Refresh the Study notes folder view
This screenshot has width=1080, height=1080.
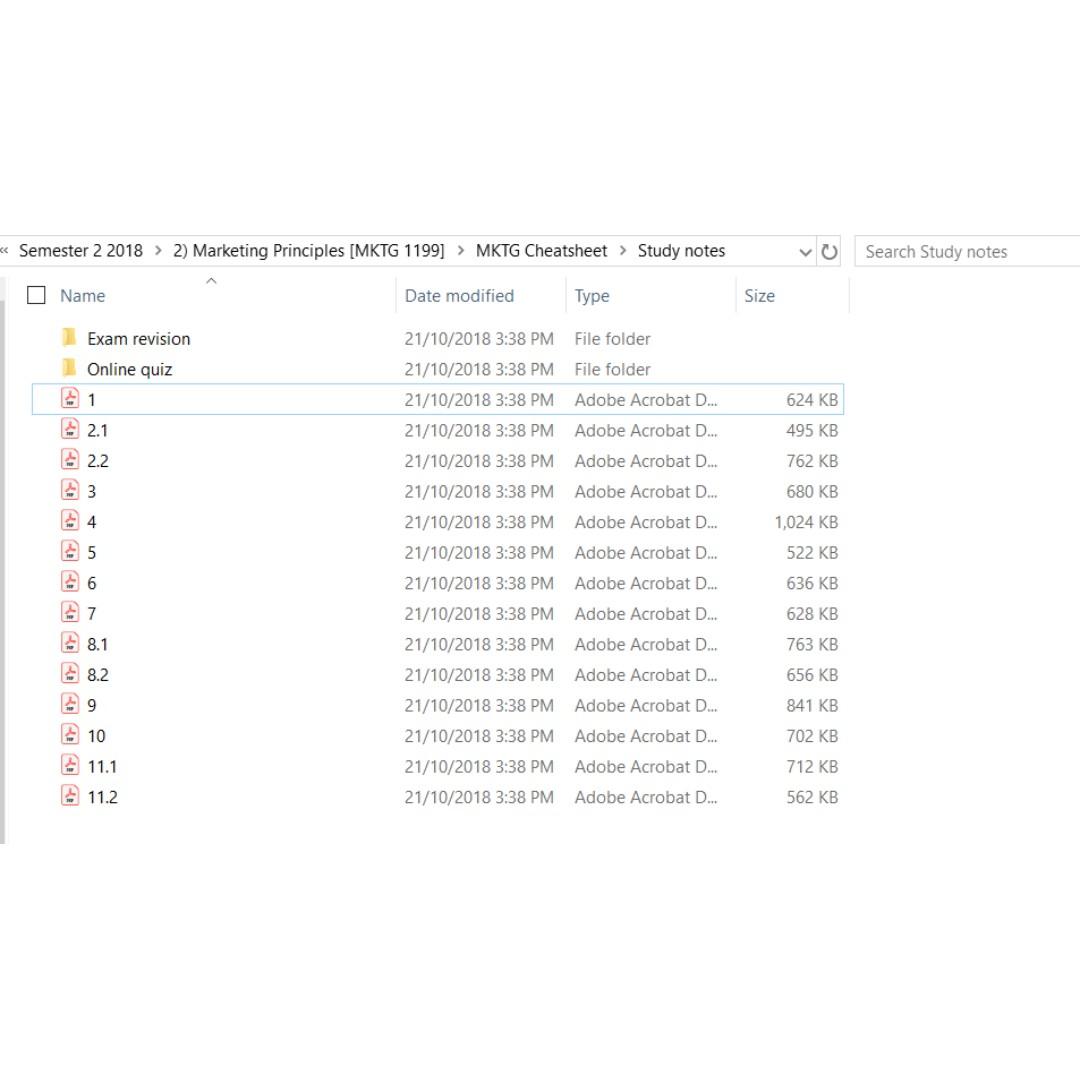pyautogui.click(x=829, y=252)
